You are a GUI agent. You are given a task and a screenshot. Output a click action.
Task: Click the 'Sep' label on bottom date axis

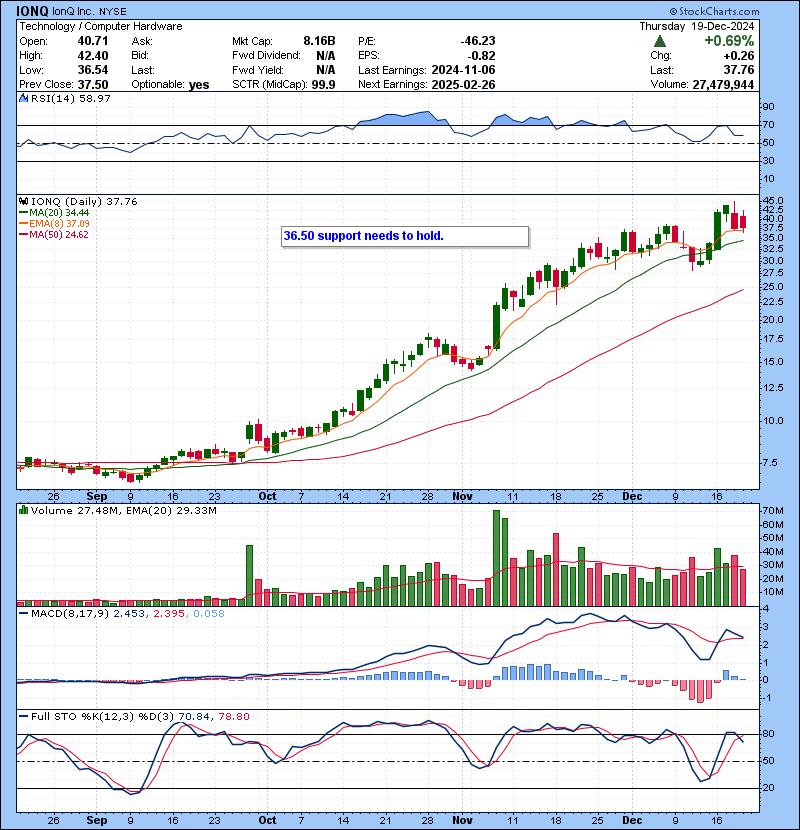pos(97,820)
